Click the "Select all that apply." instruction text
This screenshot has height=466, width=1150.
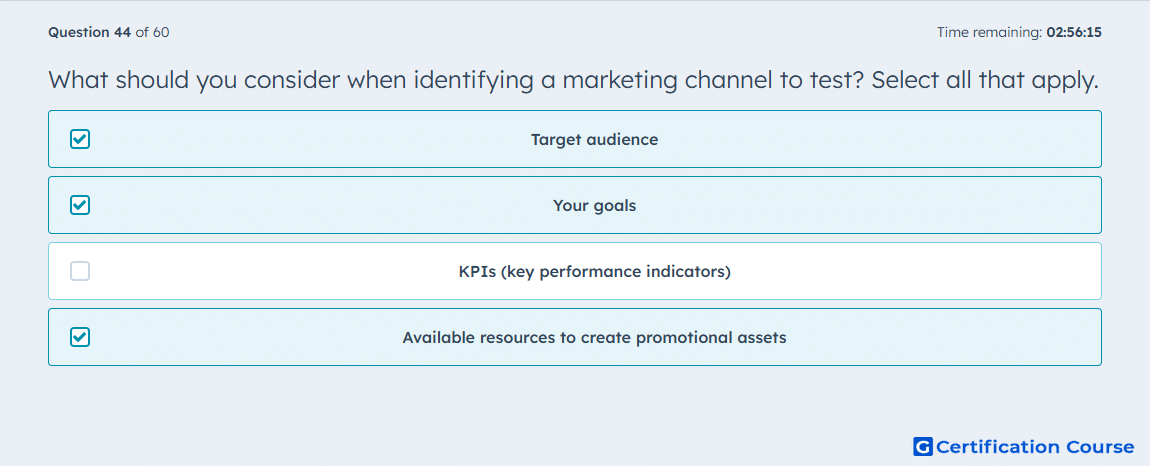point(985,79)
